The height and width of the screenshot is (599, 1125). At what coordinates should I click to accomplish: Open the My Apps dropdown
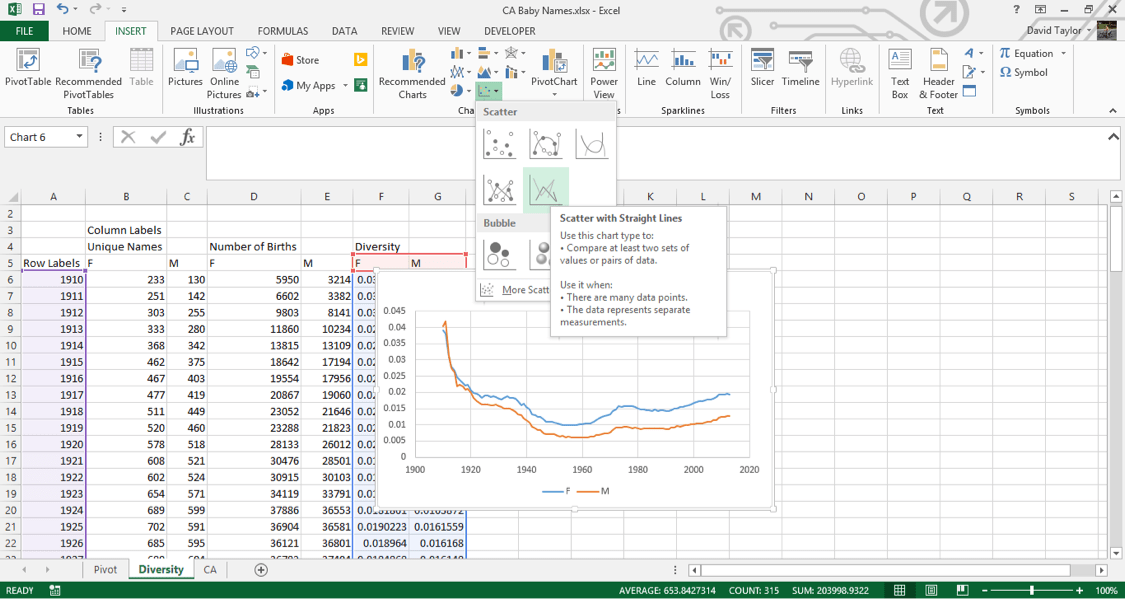pos(345,86)
